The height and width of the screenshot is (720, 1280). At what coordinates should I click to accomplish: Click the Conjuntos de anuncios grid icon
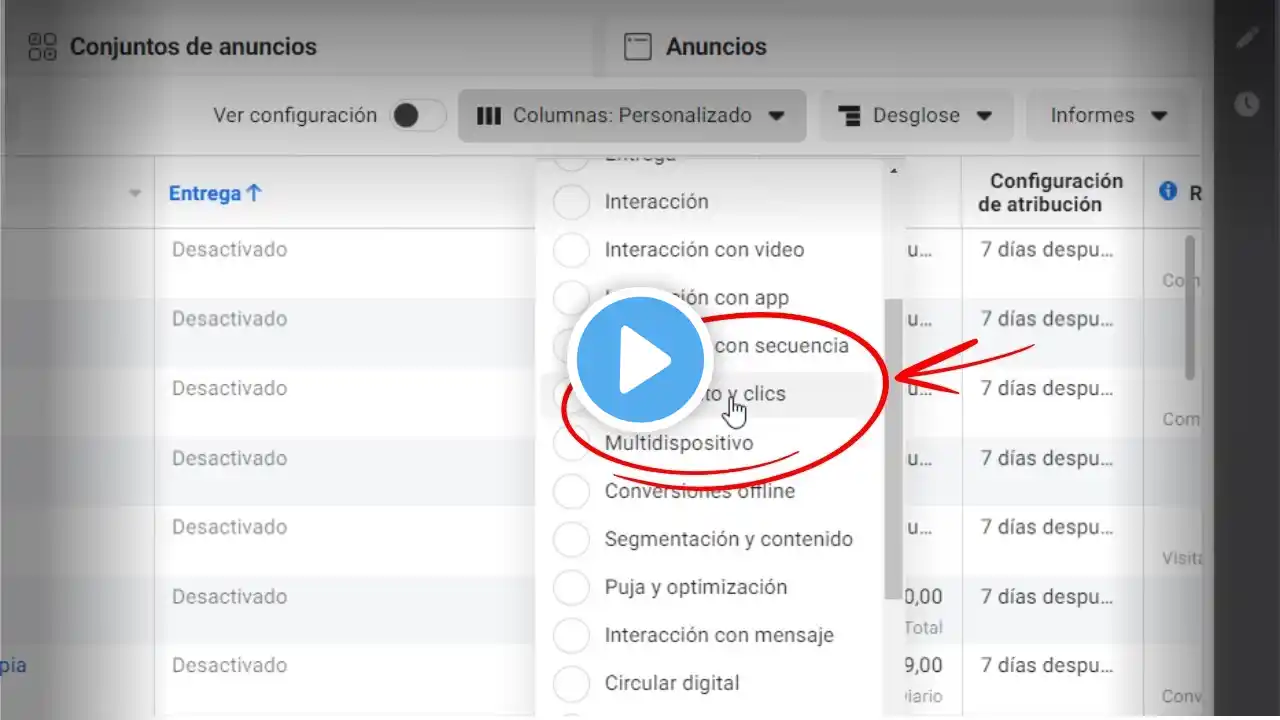tap(42, 46)
